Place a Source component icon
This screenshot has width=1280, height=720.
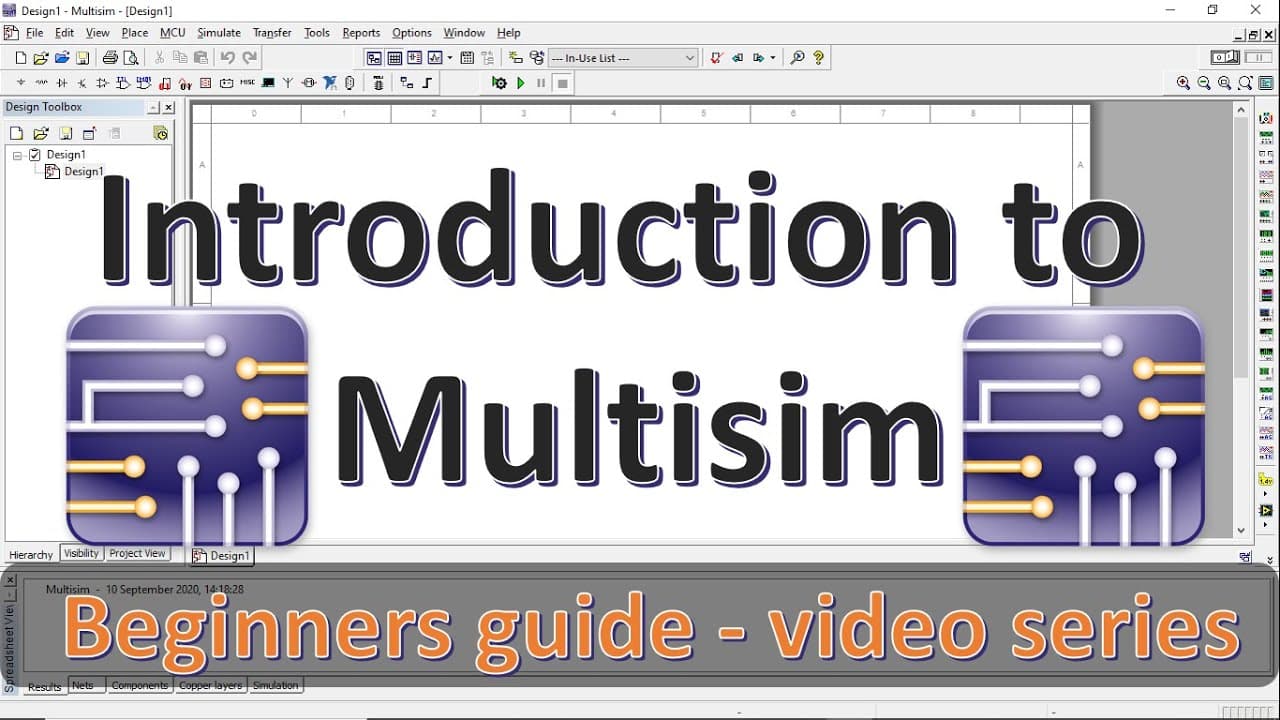pos(21,83)
